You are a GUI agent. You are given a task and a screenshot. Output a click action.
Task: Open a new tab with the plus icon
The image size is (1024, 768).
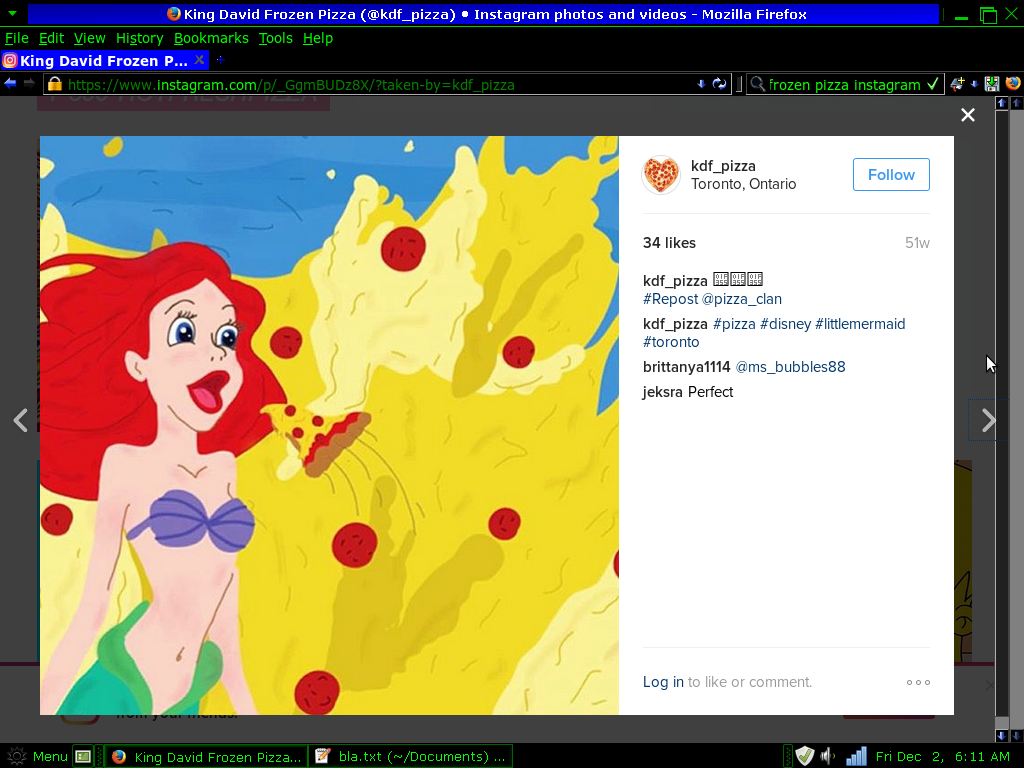221,59
